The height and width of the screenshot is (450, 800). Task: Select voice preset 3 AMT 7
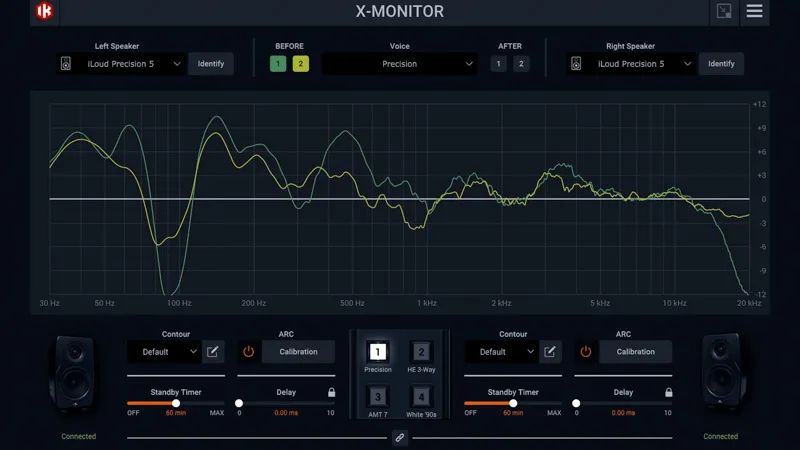point(378,396)
